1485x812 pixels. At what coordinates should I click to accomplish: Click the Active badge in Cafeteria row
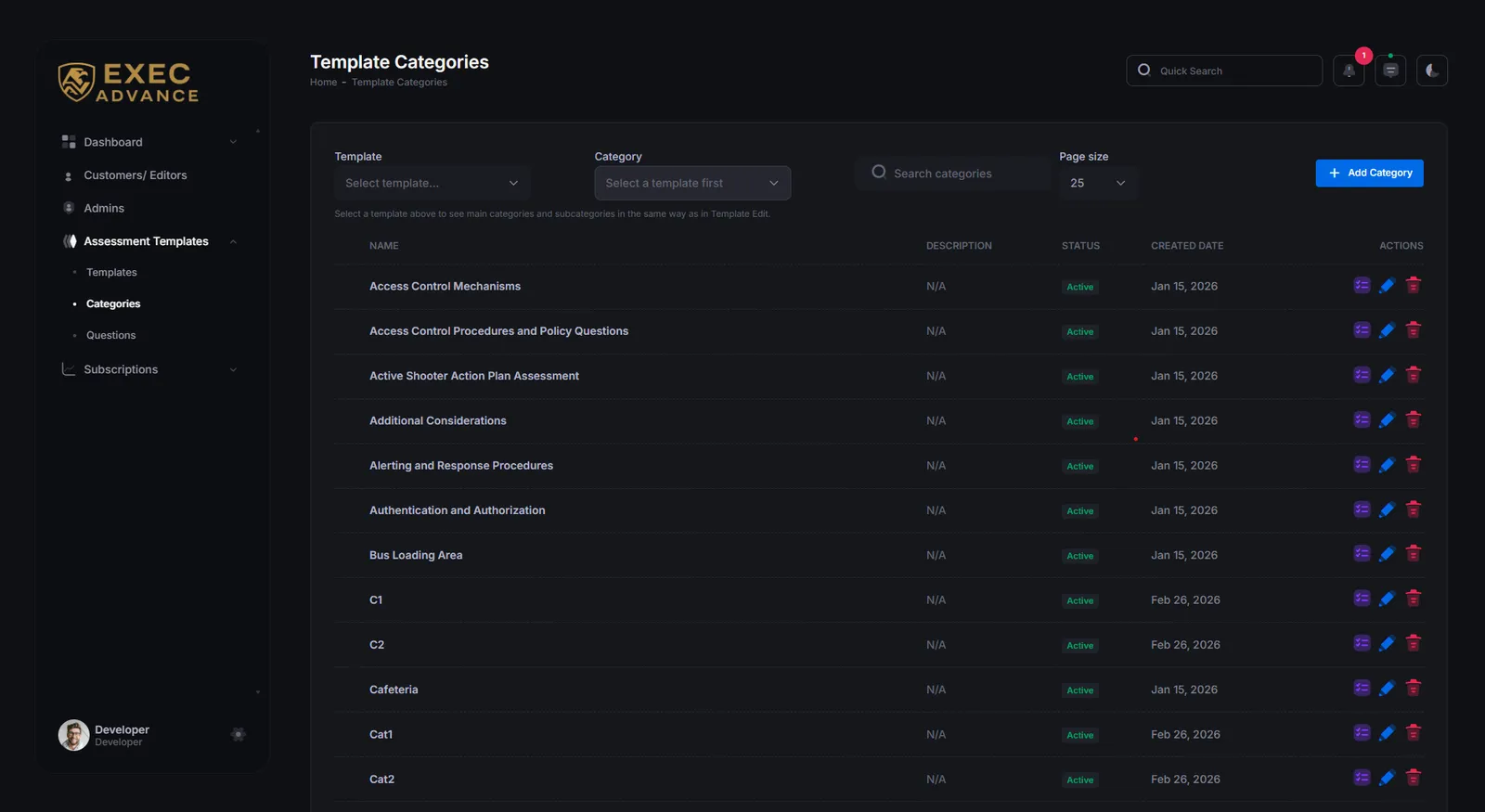click(1079, 690)
